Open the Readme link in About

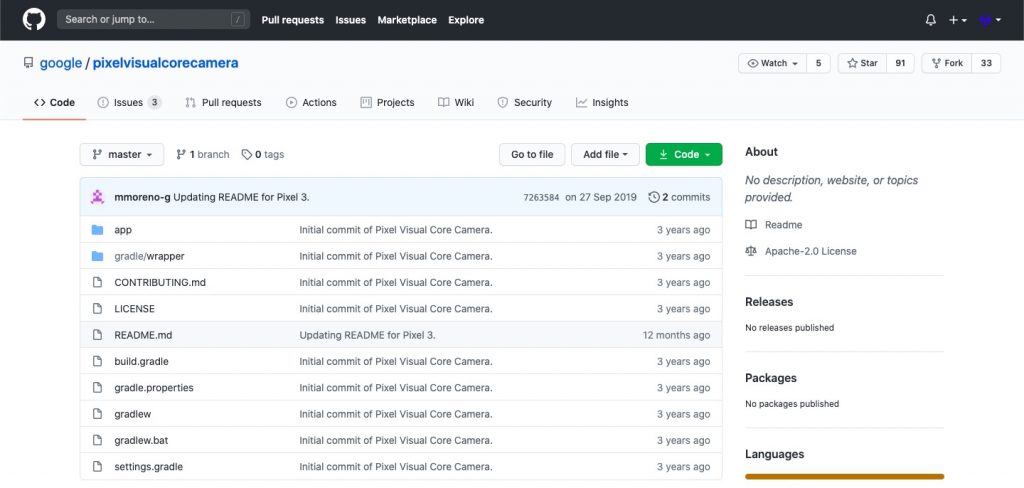[784, 225]
